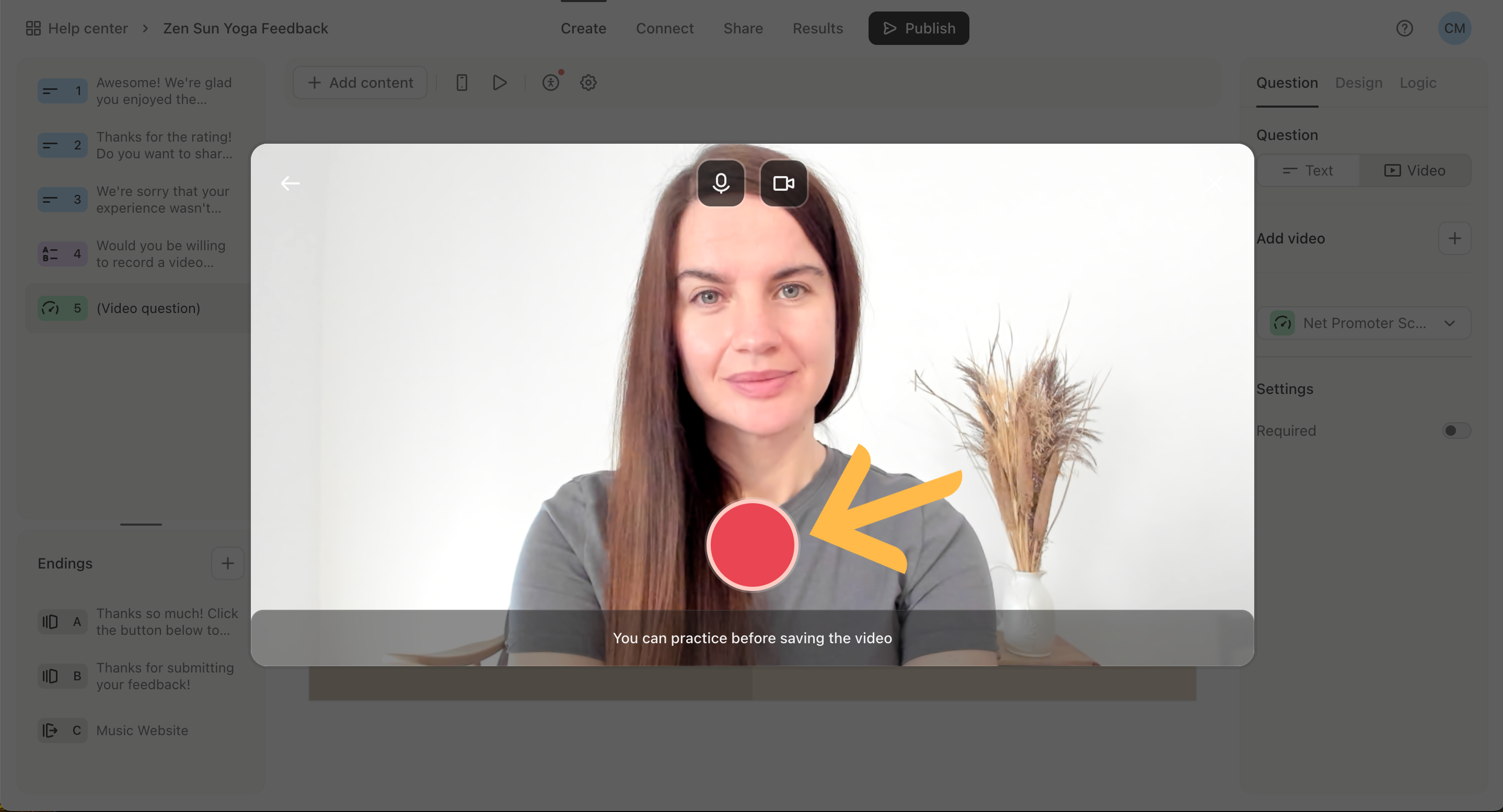Choose the Video question format
Screen dimensions: 1503x812
tap(1415, 170)
